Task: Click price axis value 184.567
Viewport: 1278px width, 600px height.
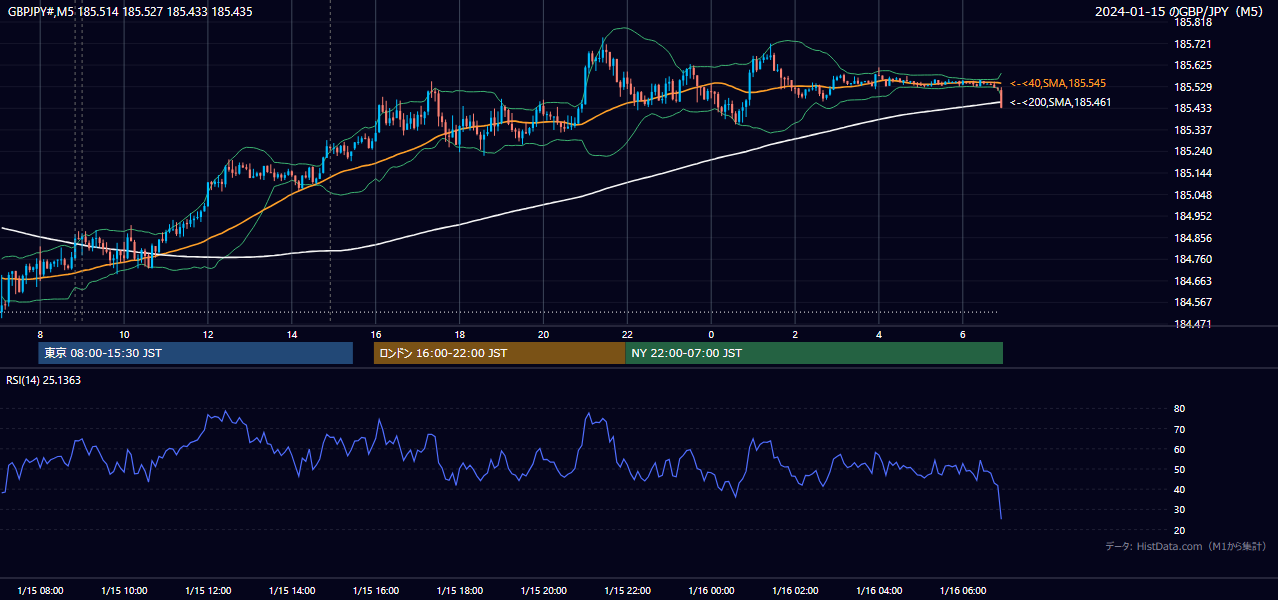Action: [1192, 302]
